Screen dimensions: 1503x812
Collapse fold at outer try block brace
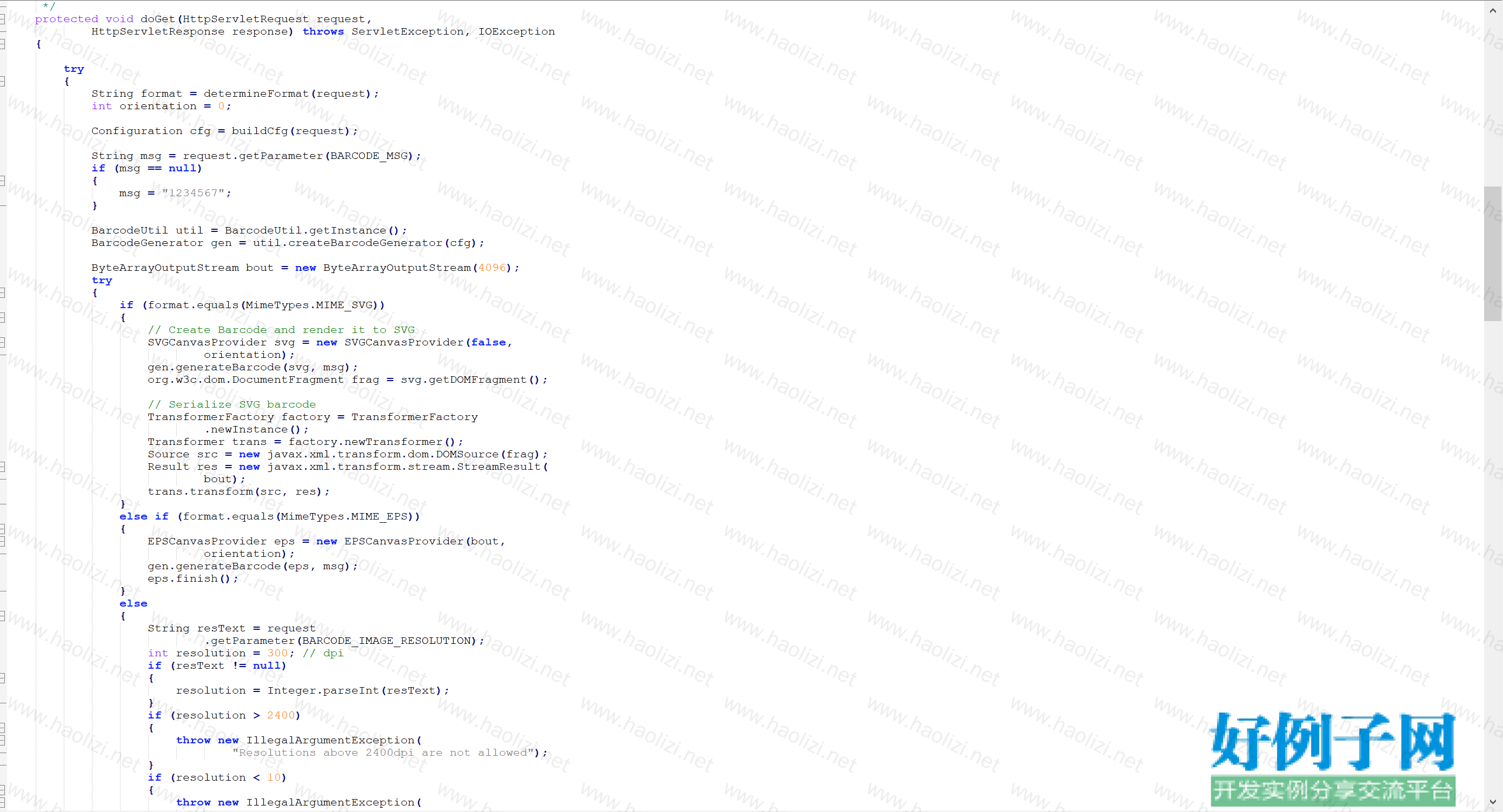tap(3, 82)
